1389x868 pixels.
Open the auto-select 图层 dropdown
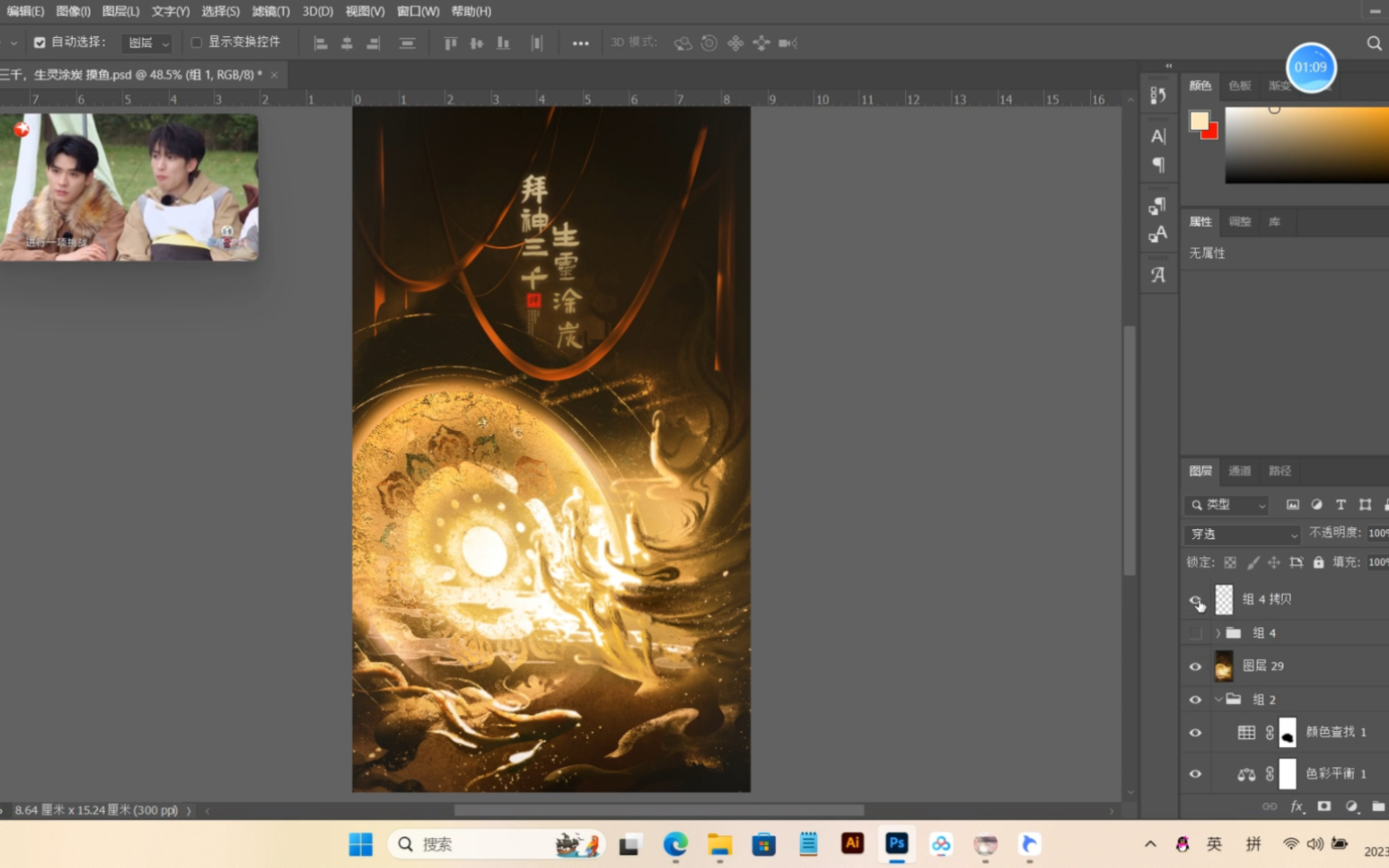[x=147, y=43]
